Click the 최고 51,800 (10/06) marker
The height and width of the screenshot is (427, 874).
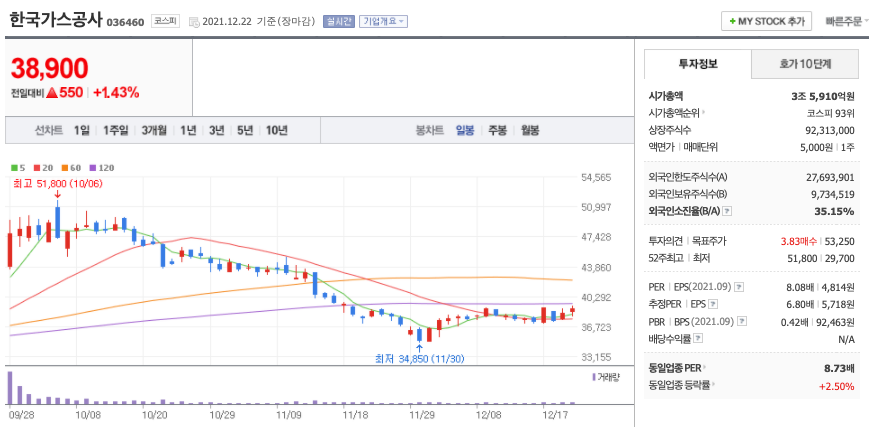pos(57,183)
